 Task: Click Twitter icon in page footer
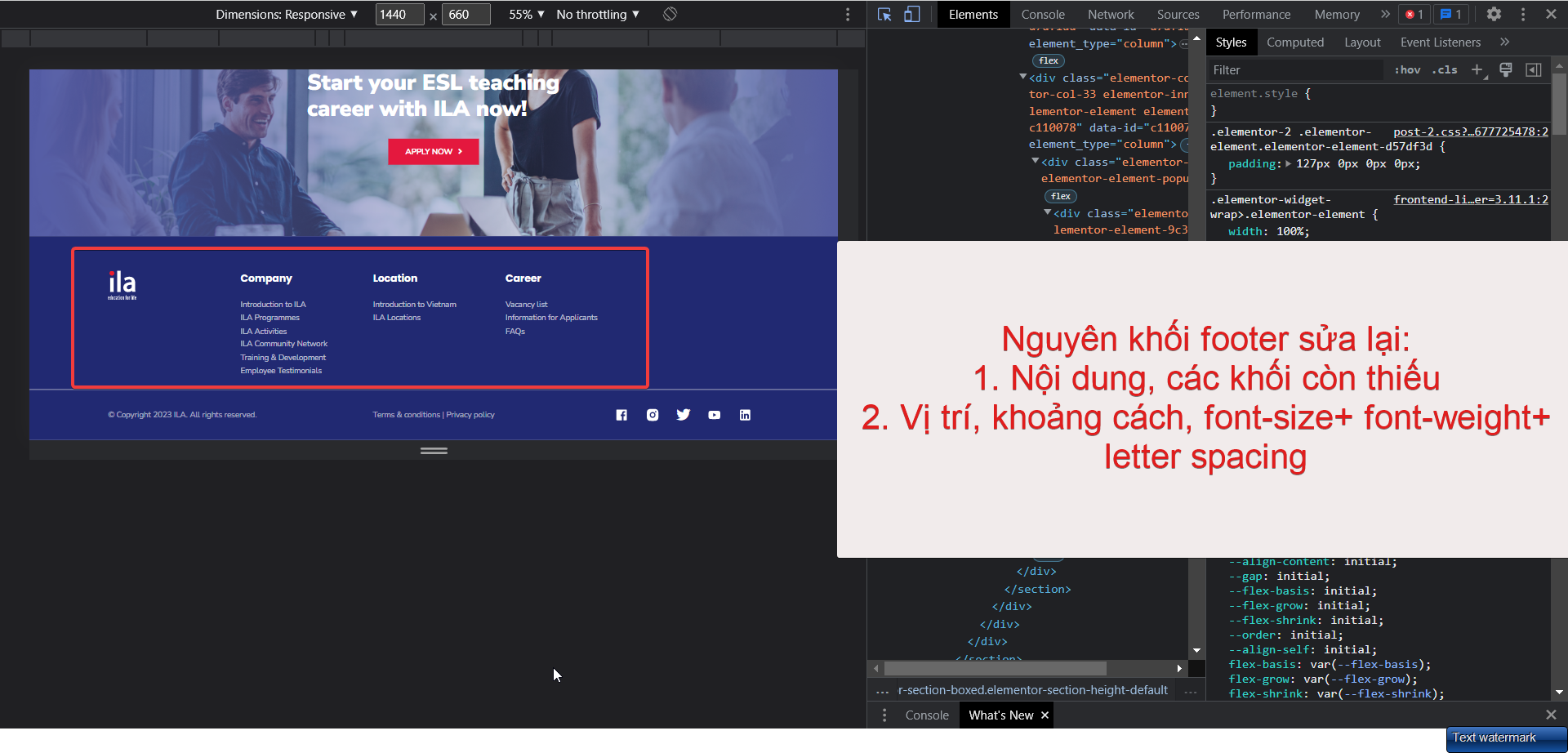(684, 415)
